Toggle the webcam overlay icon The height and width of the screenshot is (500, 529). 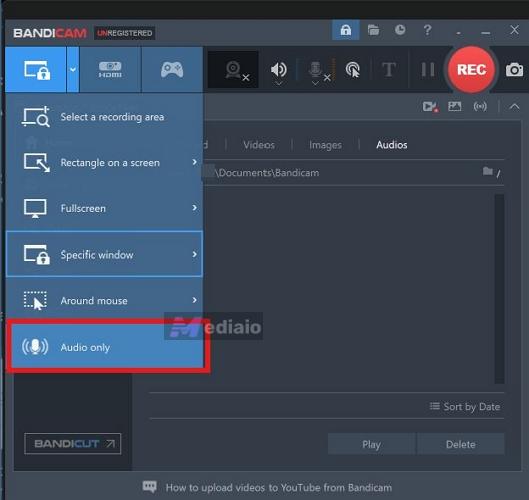point(233,70)
